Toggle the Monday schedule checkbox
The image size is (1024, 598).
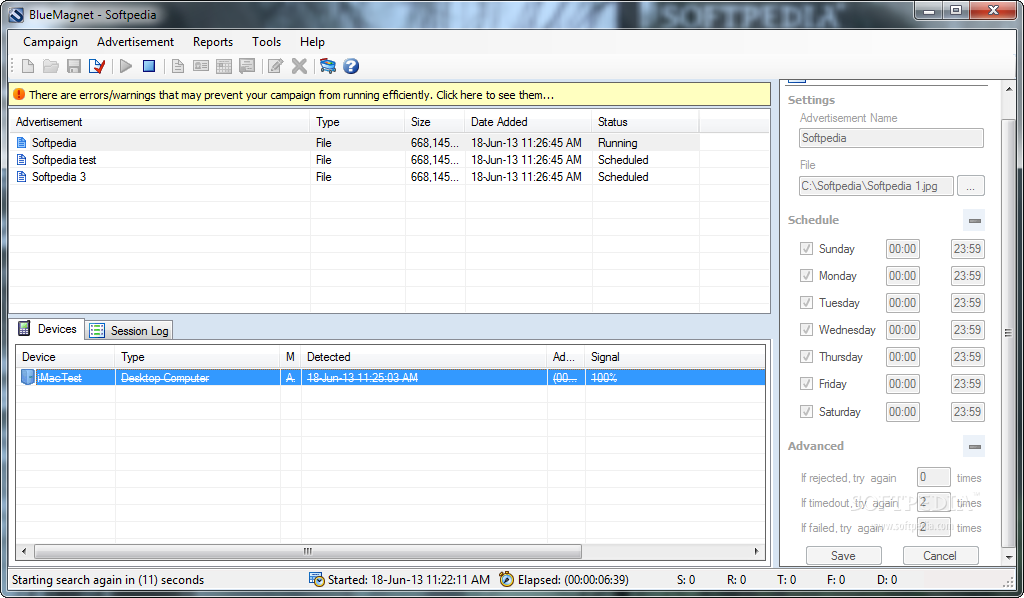coord(807,275)
